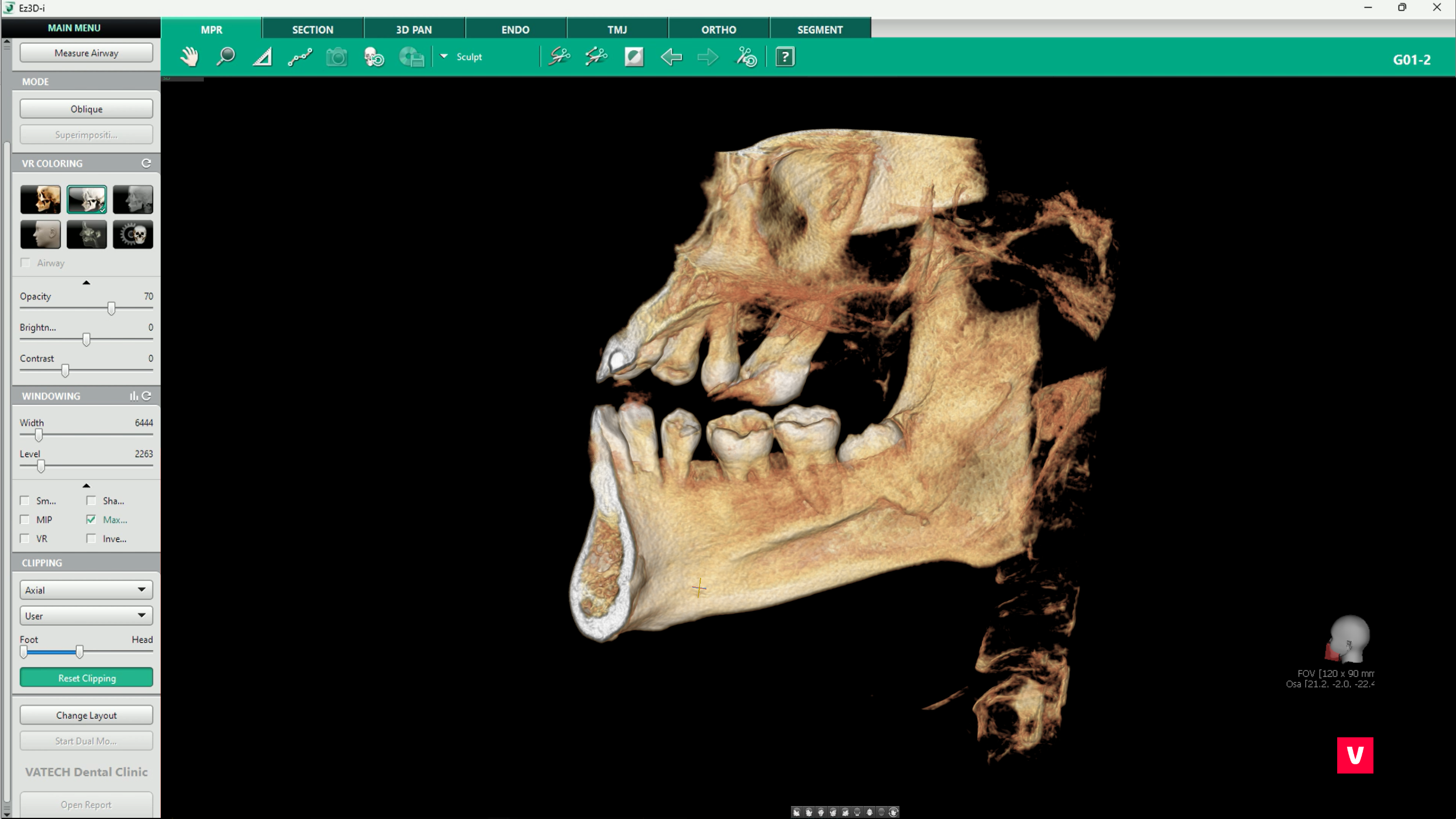Click the sculpt scissors icon
Image resolution: width=1456 pixels, height=819 pixels.
click(559, 57)
